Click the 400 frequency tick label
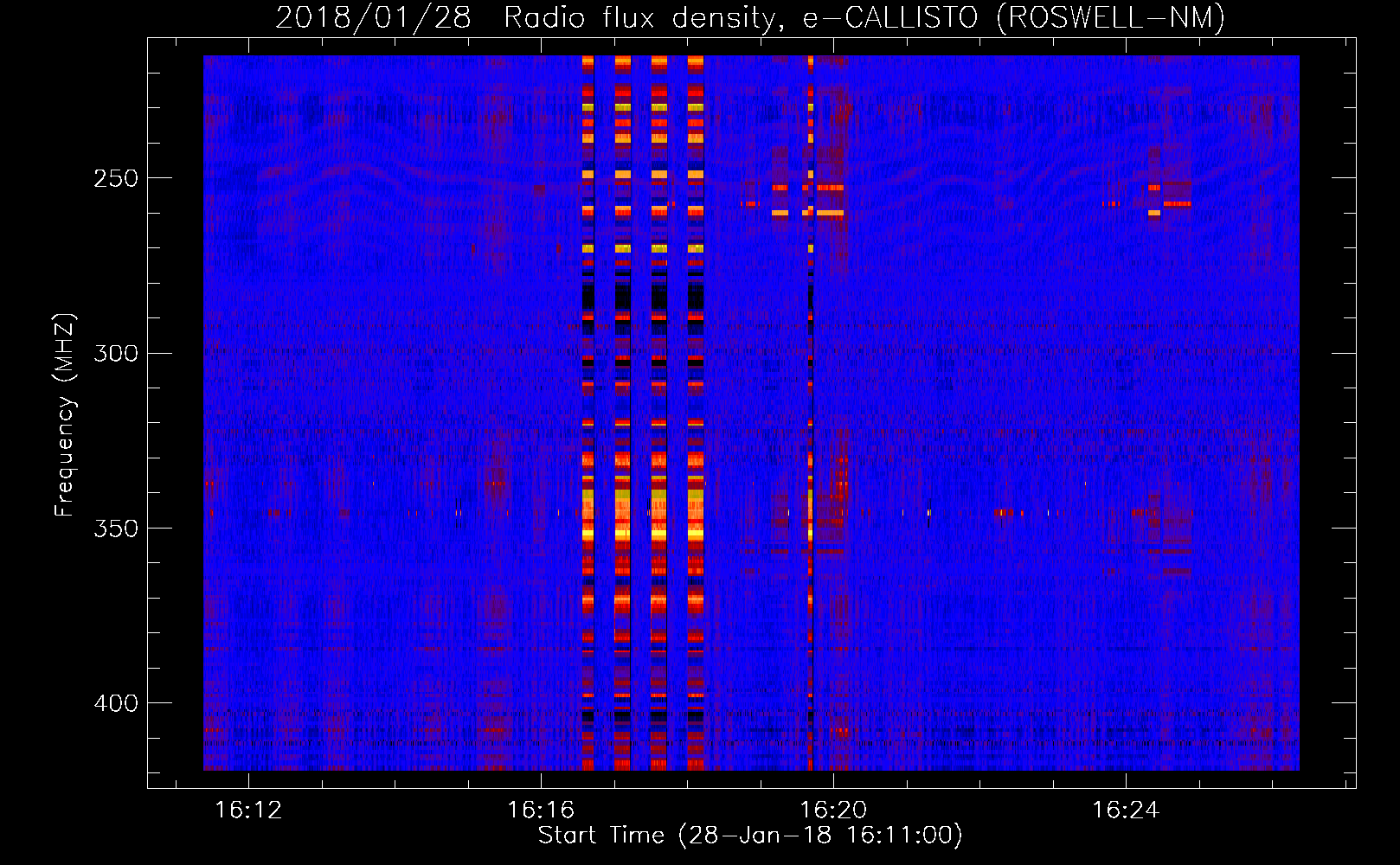Image resolution: width=1400 pixels, height=865 pixels. 116,702
